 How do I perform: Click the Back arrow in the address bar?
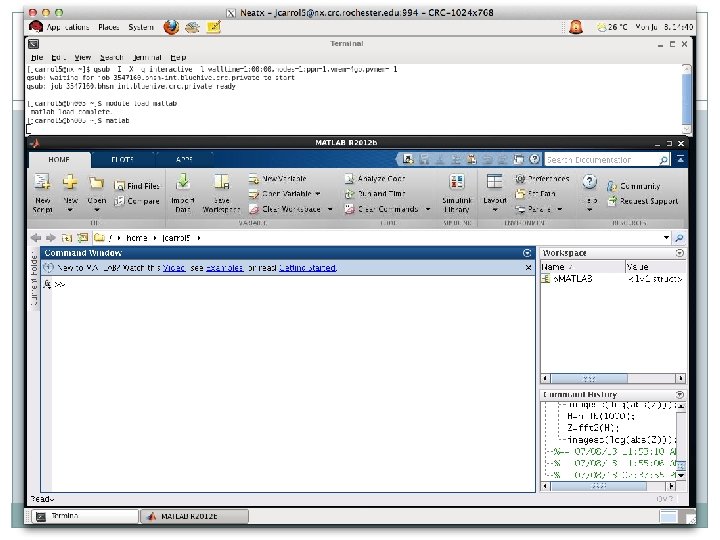36,238
